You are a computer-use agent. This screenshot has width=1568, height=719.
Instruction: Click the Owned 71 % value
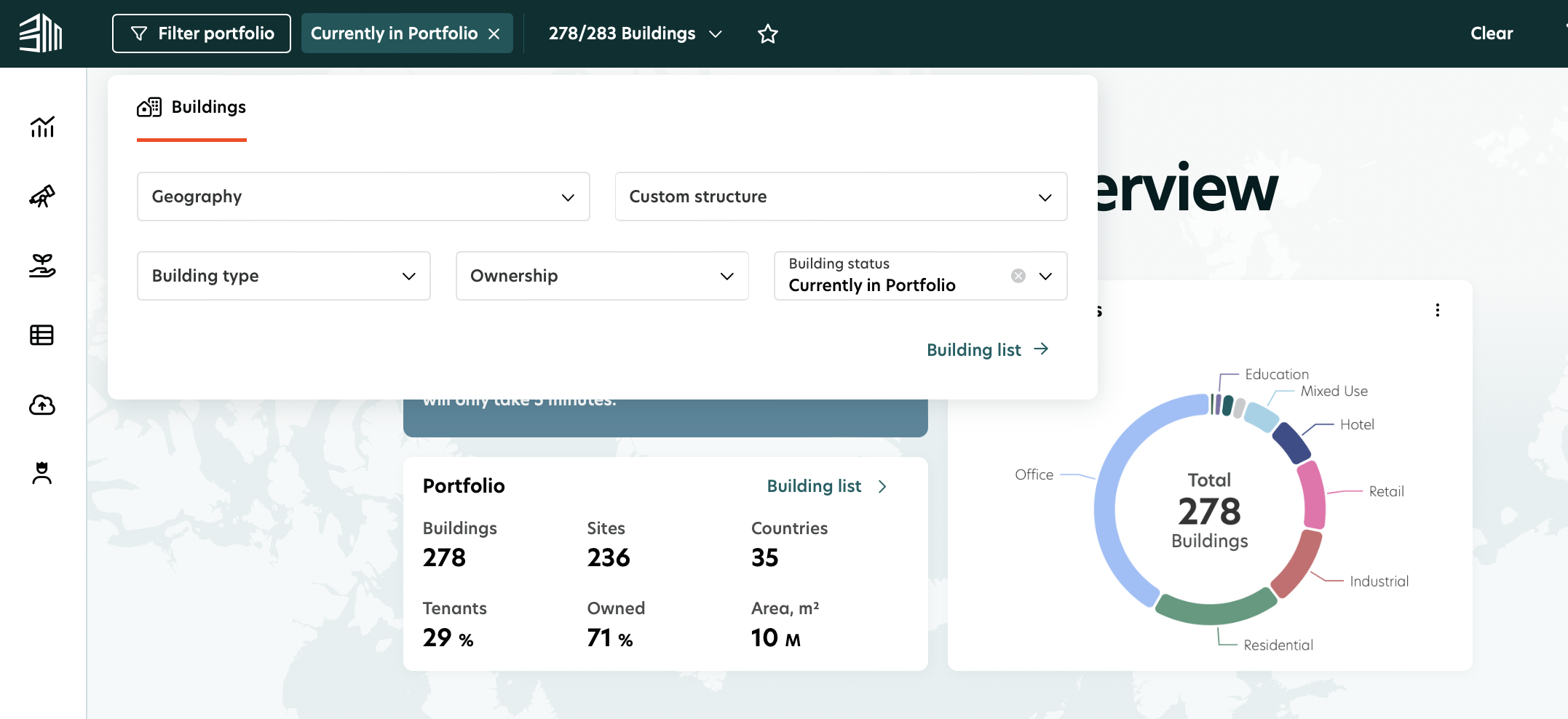[x=610, y=637]
